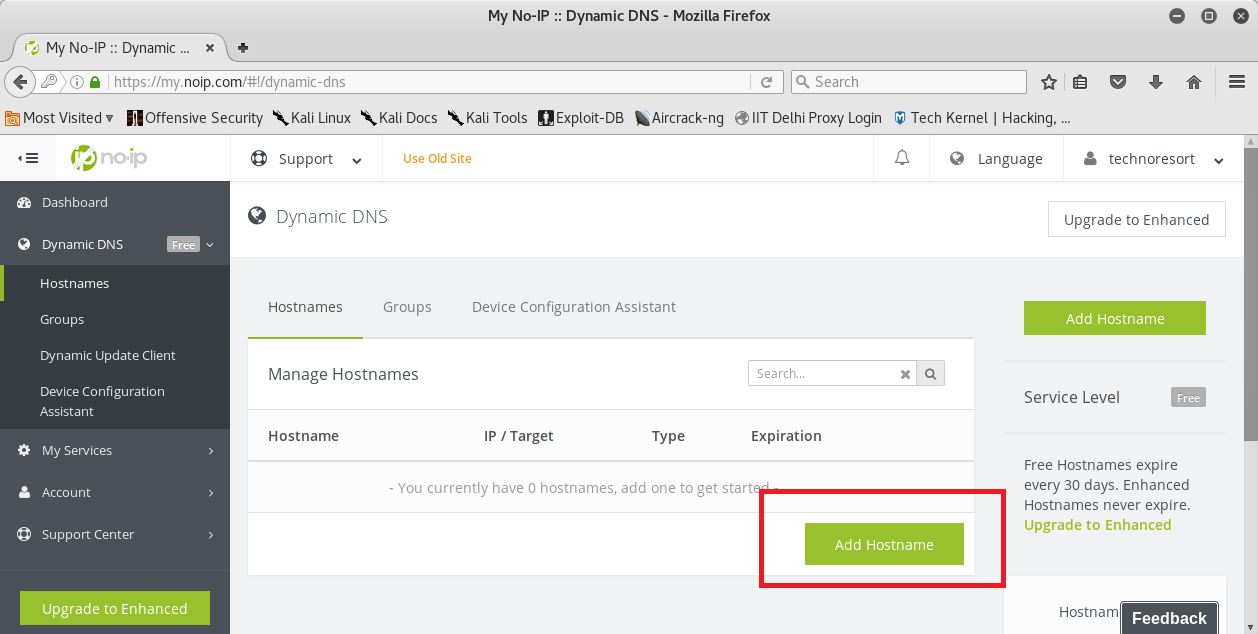
Task: Open Kali Tools bookmark
Action: tap(487, 117)
